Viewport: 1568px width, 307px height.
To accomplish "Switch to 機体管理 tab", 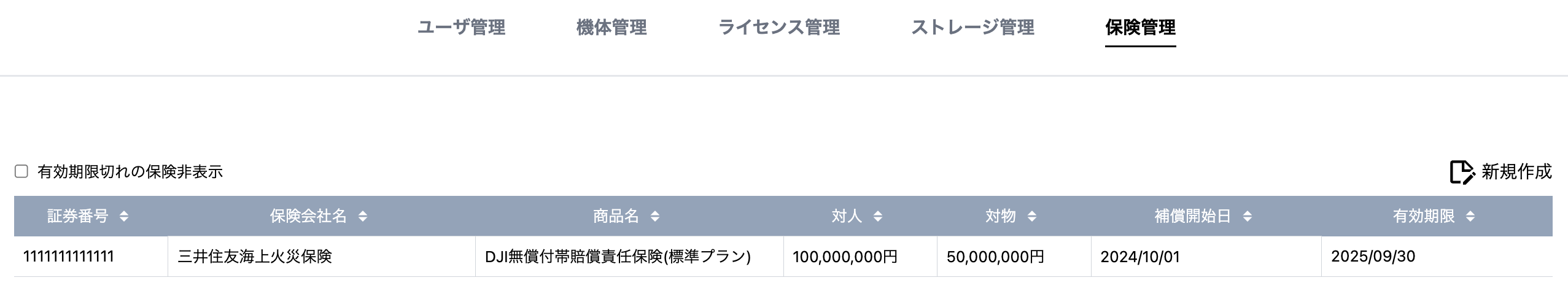I will [x=611, y=28].
